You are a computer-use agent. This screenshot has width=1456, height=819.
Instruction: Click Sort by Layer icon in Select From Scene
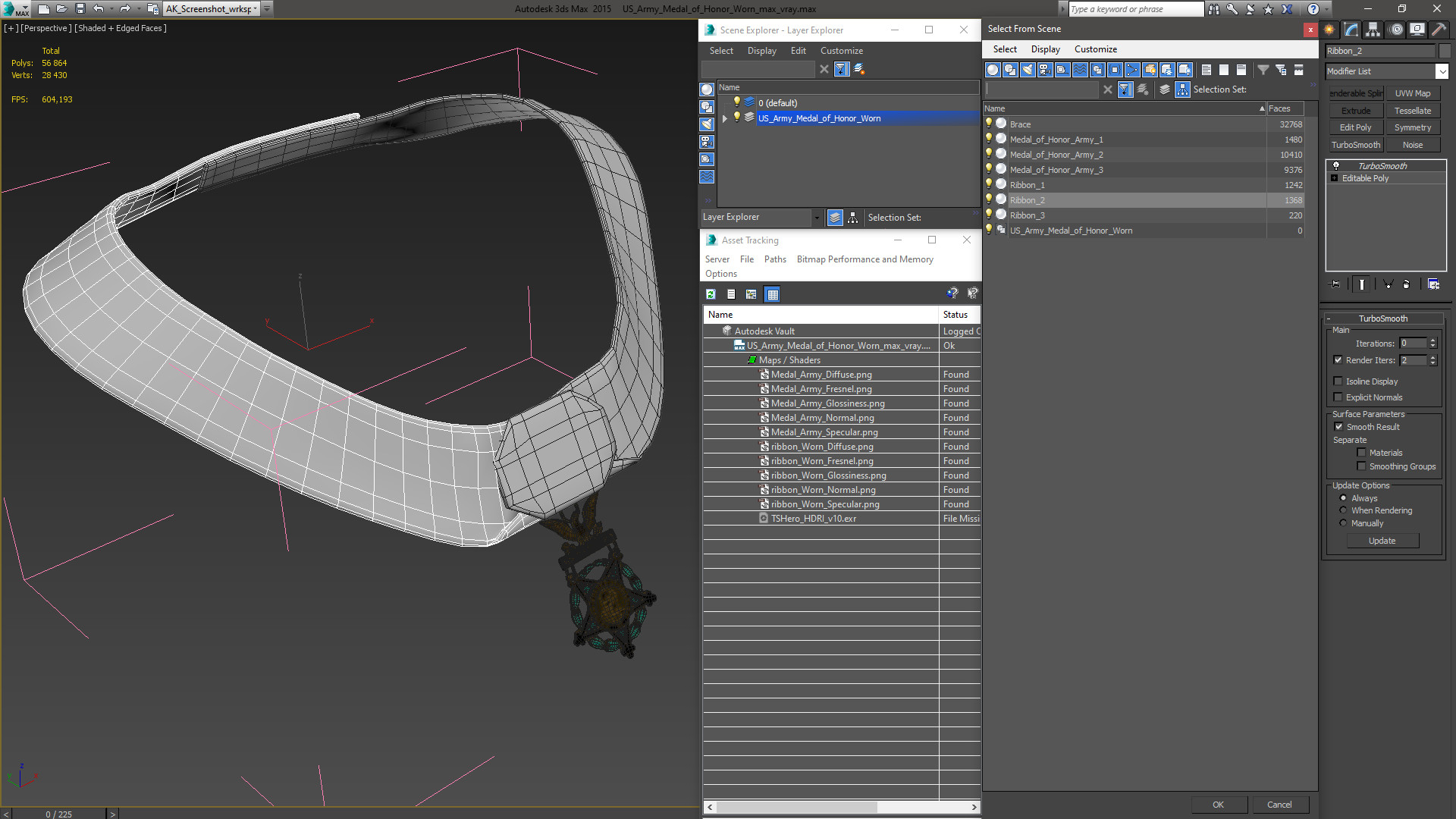(x=1165, y=89)
